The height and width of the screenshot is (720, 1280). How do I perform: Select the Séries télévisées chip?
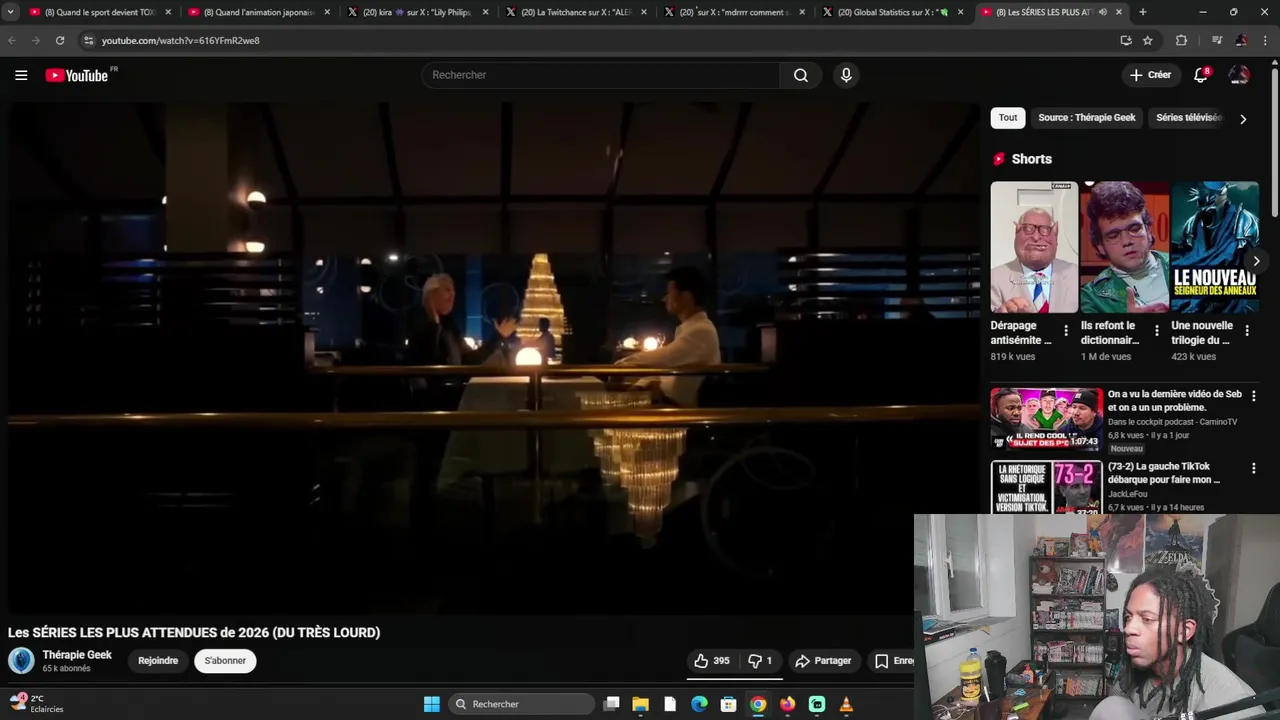coord(1188,118)
